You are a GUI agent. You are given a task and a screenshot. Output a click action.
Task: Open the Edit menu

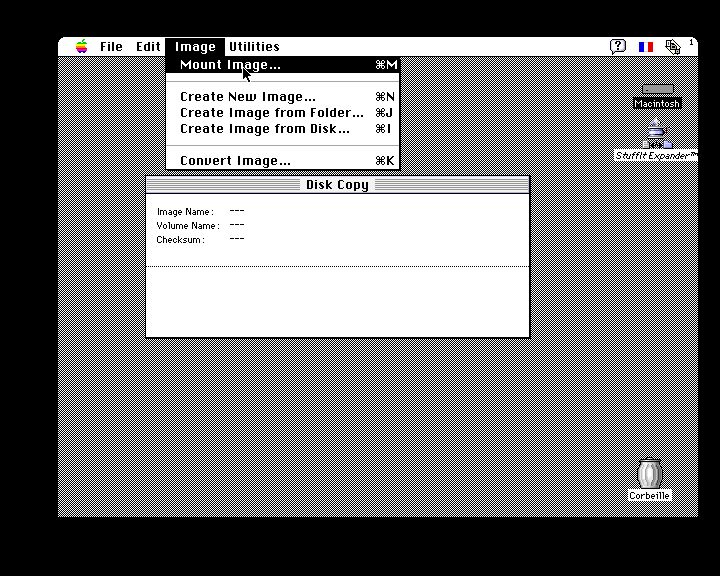coord(148,47)
